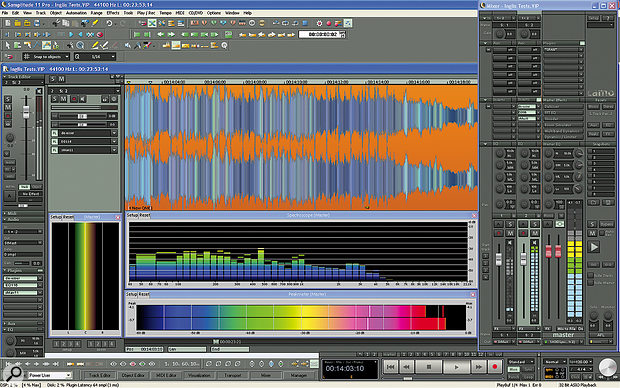Viewport: 620px width, 388px height.
Task: Click the Undo arrow icon
Action: tap(109, 23)
